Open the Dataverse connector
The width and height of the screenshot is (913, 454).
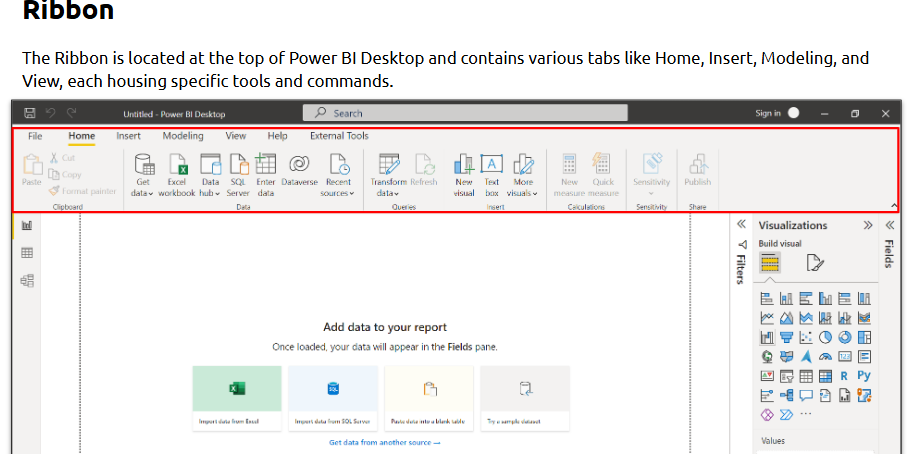point(299,170)
